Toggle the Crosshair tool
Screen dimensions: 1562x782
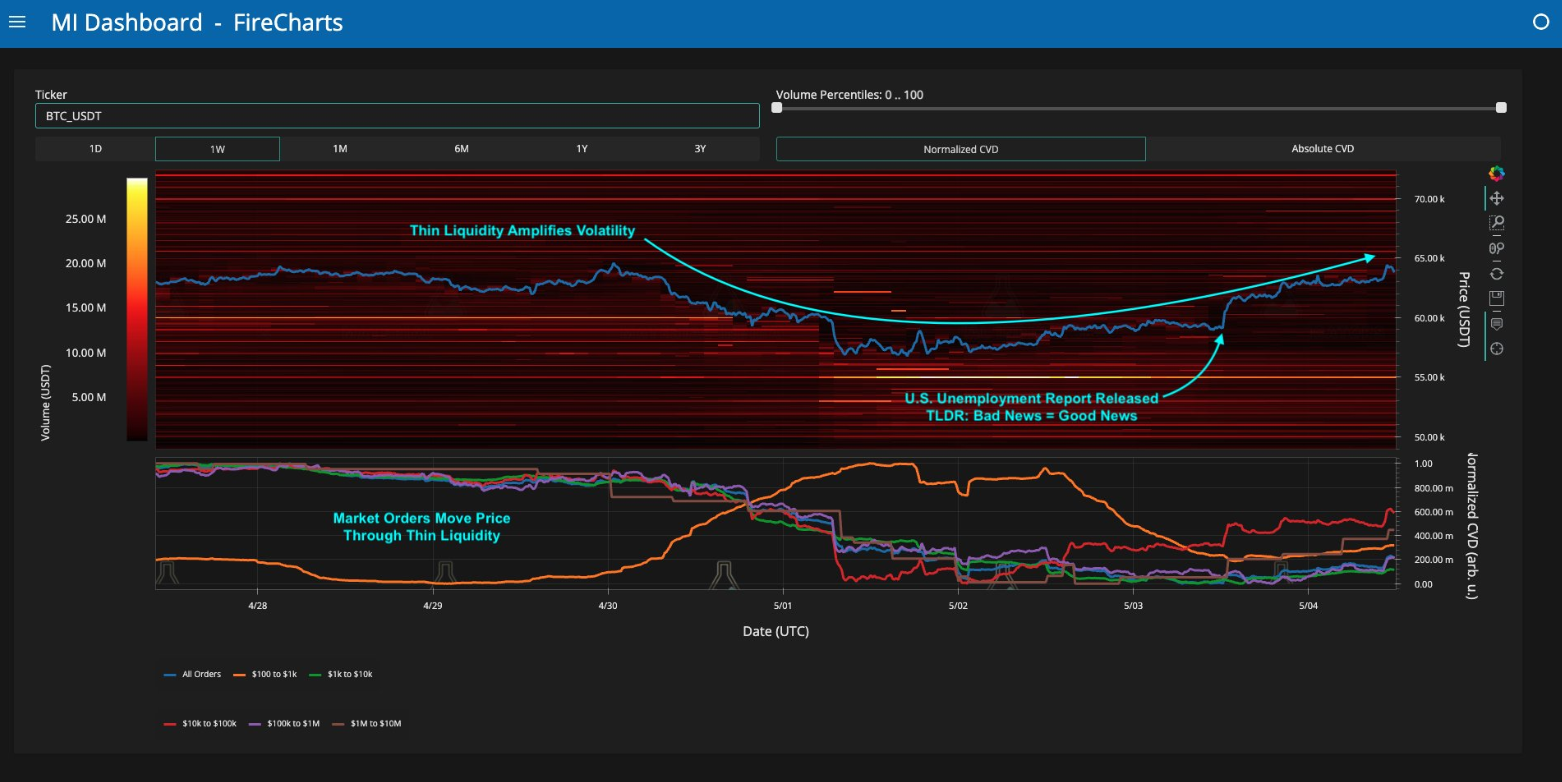[1496, 348]
